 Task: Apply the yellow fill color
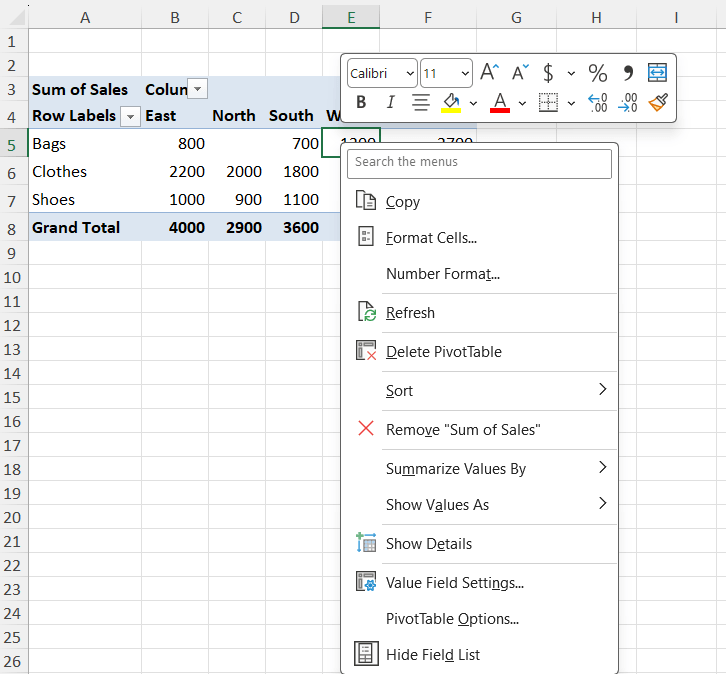click(451, 102)
